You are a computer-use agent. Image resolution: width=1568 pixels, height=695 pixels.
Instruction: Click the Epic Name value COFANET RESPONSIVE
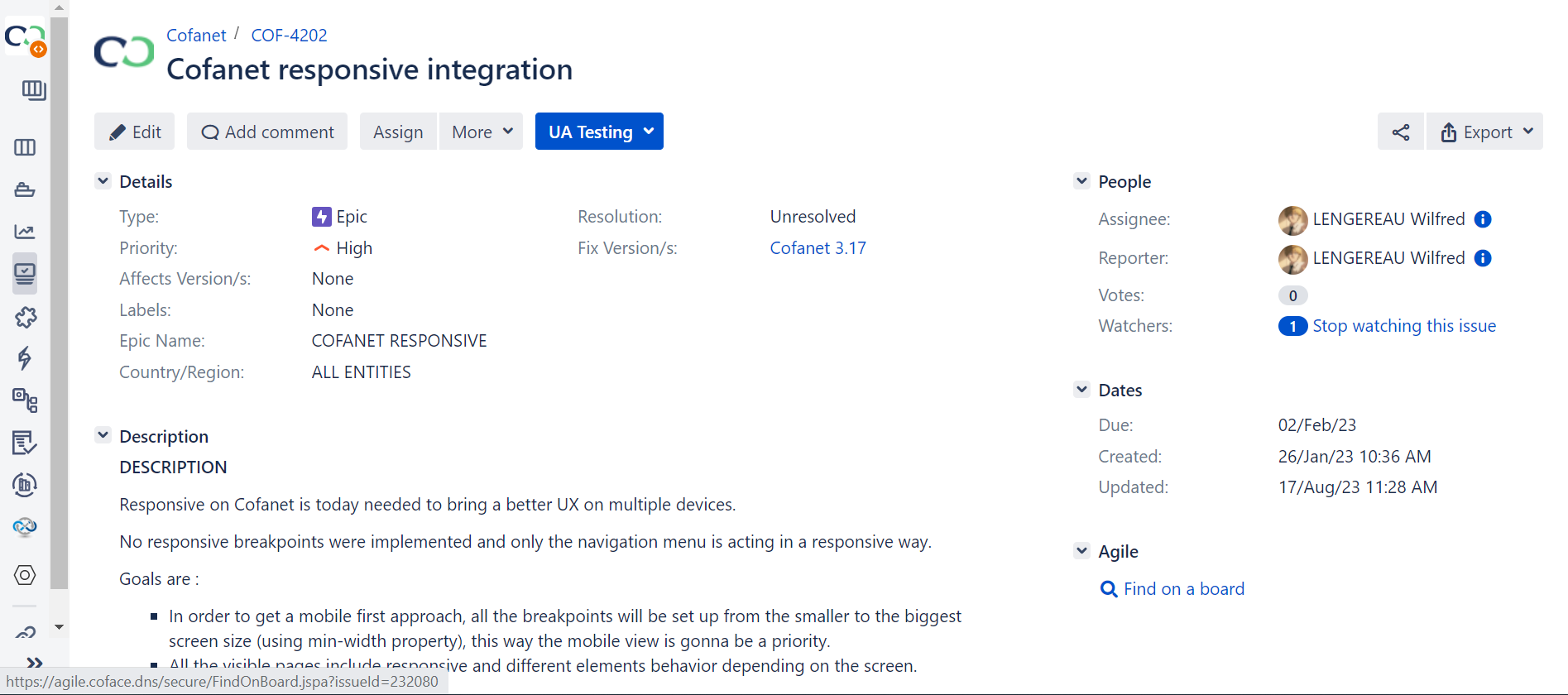click(x=399, y=341)
